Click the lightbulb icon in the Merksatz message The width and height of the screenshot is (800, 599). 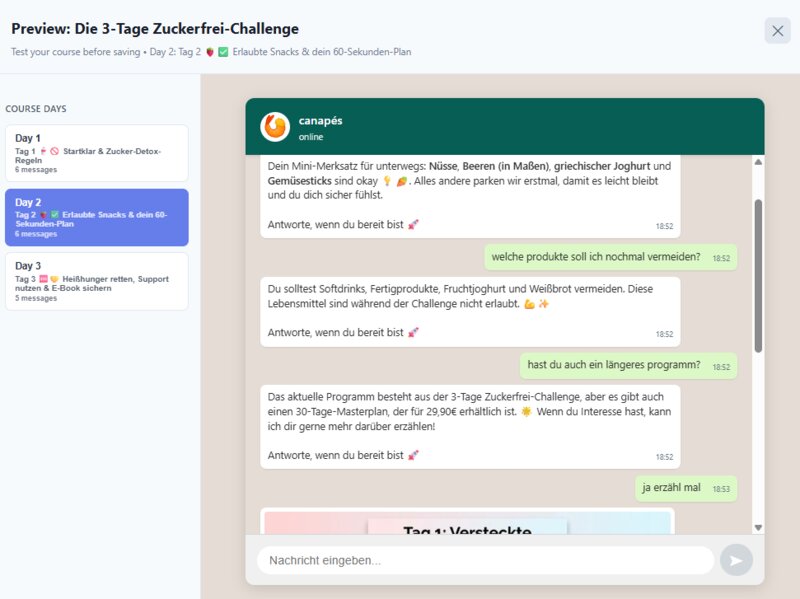[385, 182]
